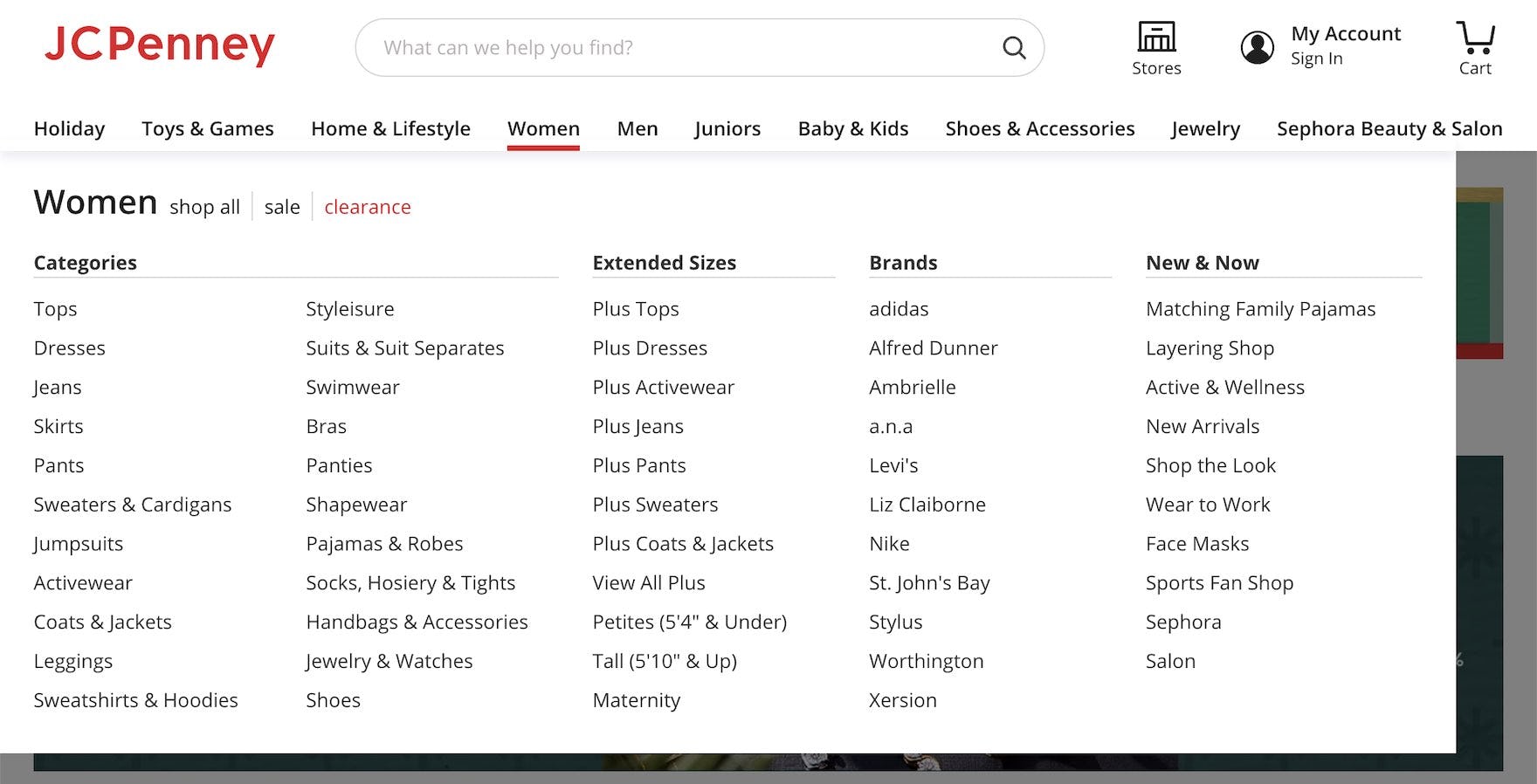Type in the 'What can we help you find?' search field
This screenshot has height=784, width=1537.
[x=681, y=47]
